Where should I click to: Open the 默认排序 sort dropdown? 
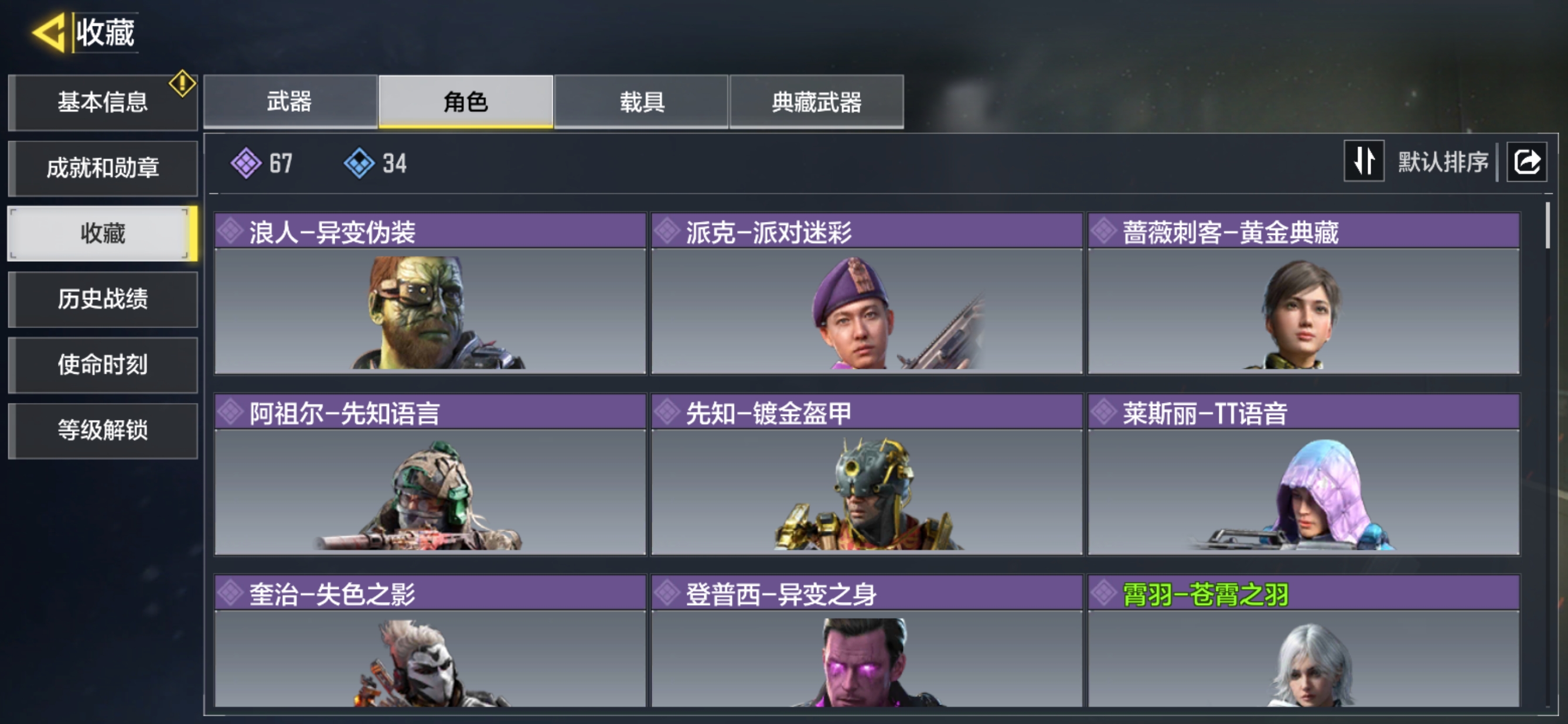1443,162
